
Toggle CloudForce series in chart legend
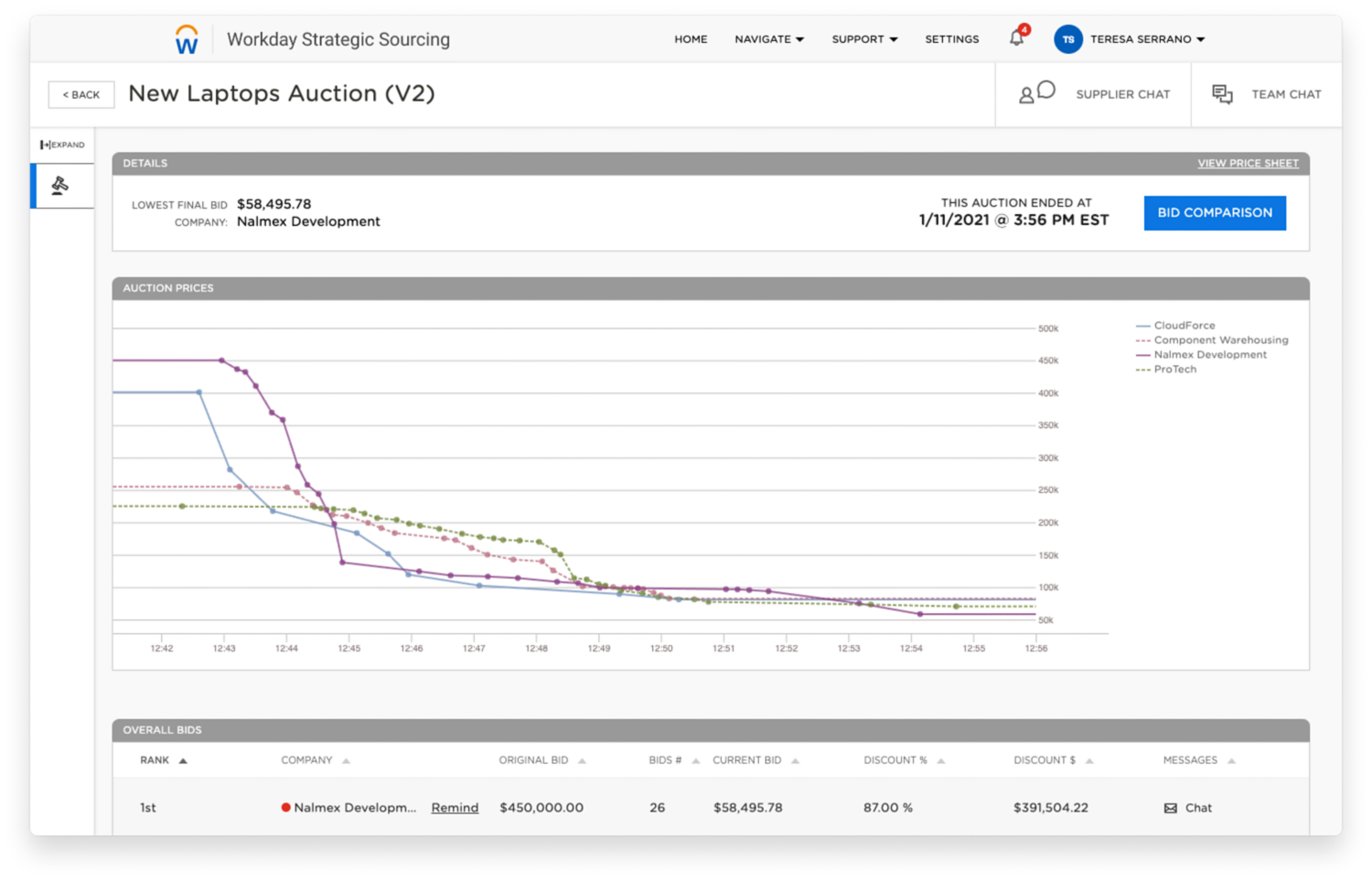[x=1175, y=326]
